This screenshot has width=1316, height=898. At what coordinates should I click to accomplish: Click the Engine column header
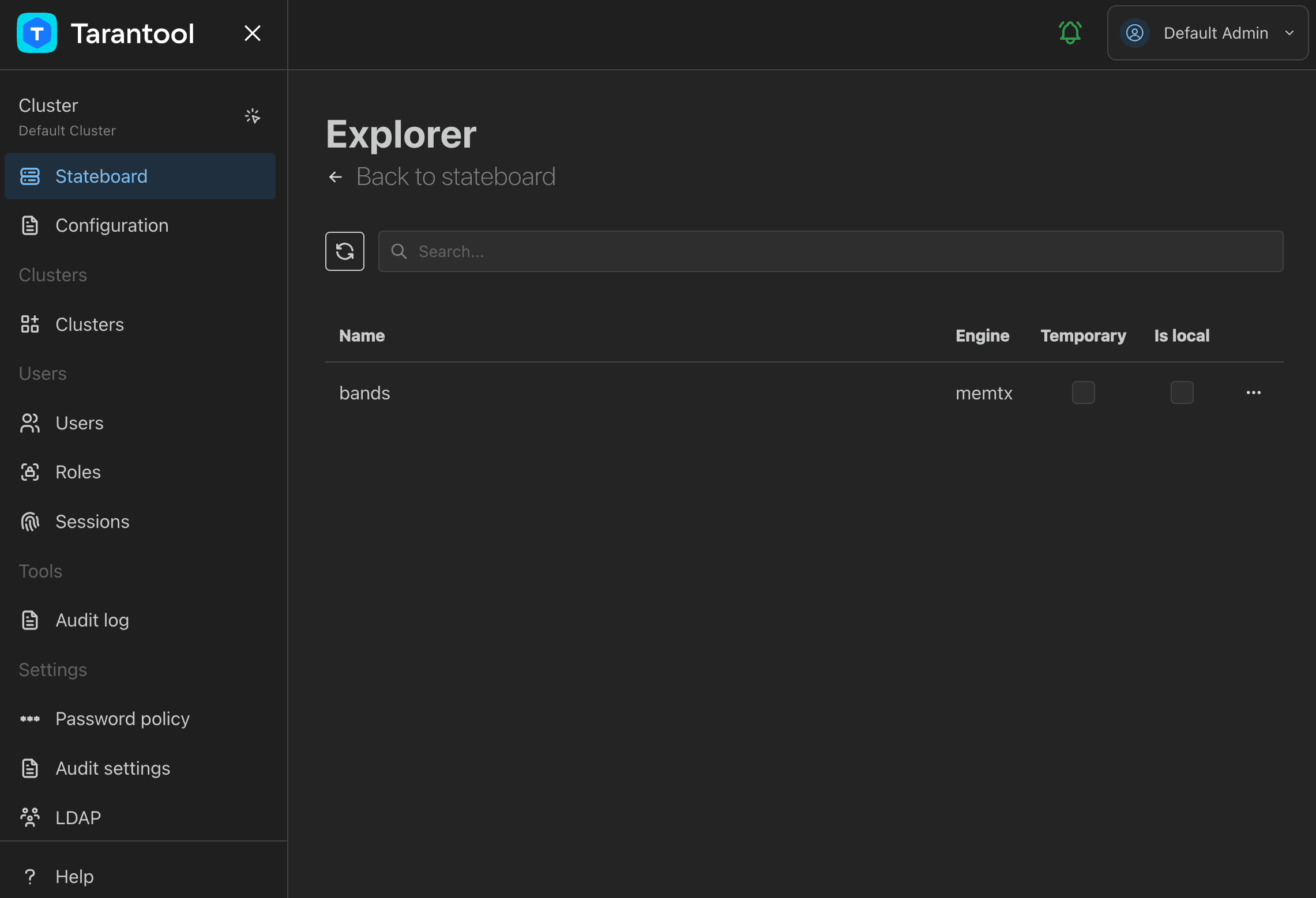[982, 335]
